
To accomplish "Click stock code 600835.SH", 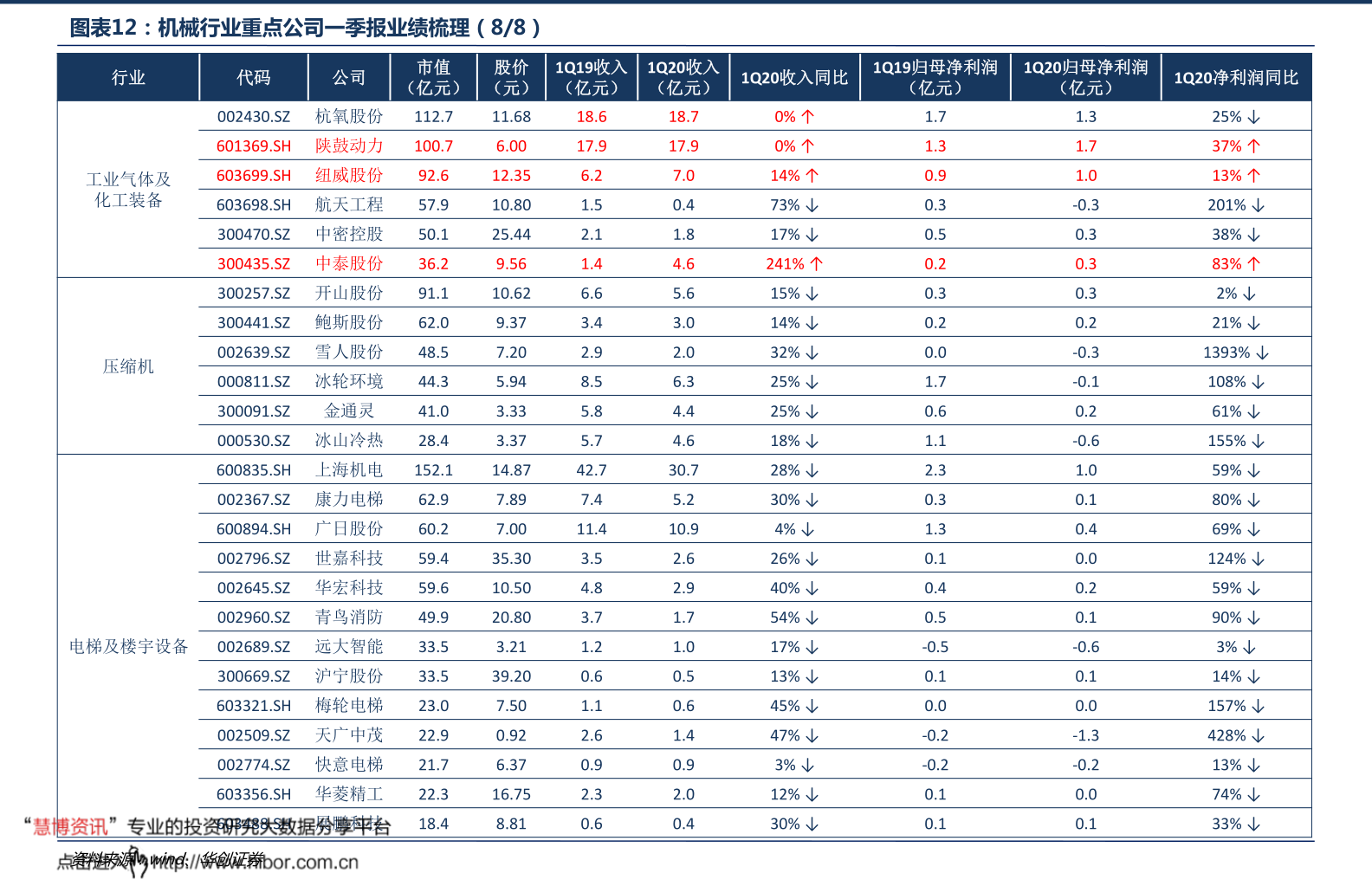I will point(254,470).
